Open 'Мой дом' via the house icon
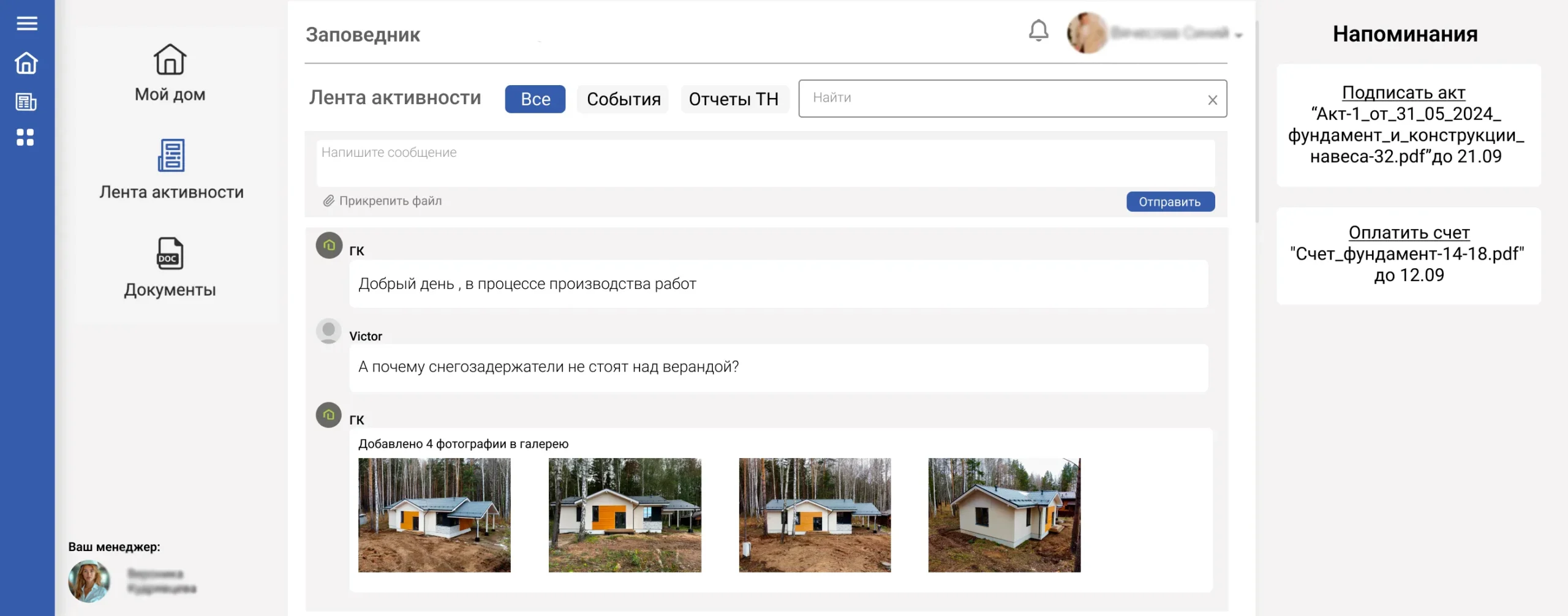Viewport: 1568px width, 616px height. pos(169,59)
